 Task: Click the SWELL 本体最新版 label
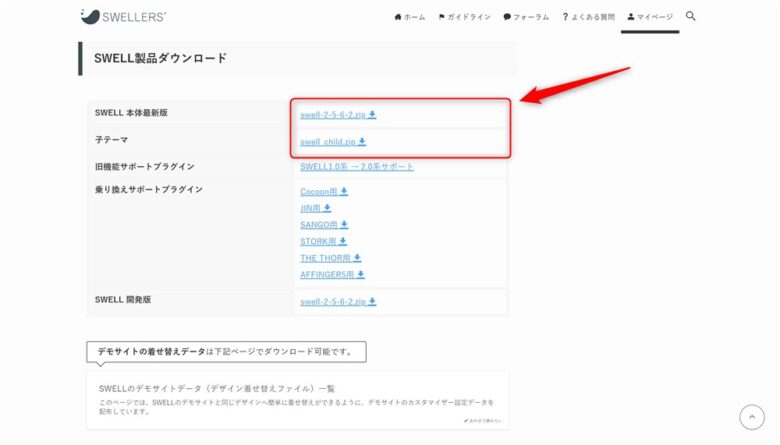click(x=131, y=113)
